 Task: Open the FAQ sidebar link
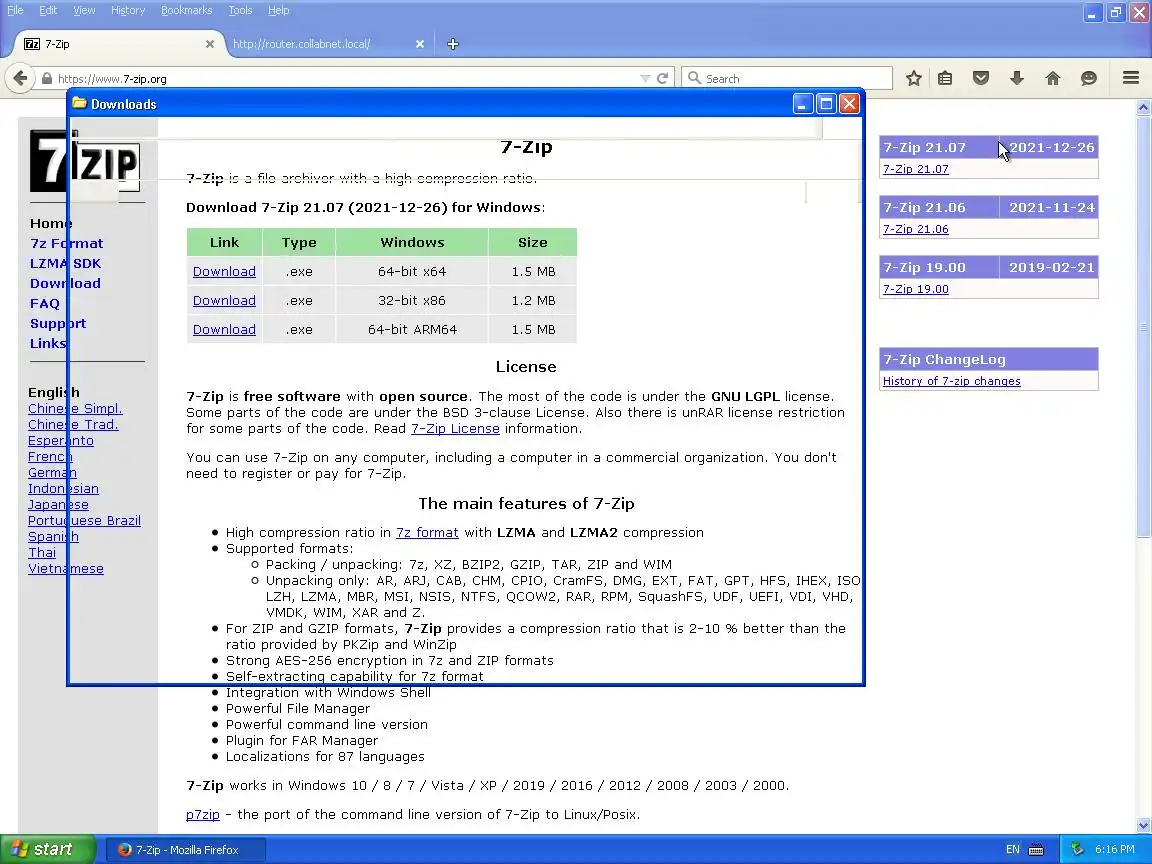(45, 303)
